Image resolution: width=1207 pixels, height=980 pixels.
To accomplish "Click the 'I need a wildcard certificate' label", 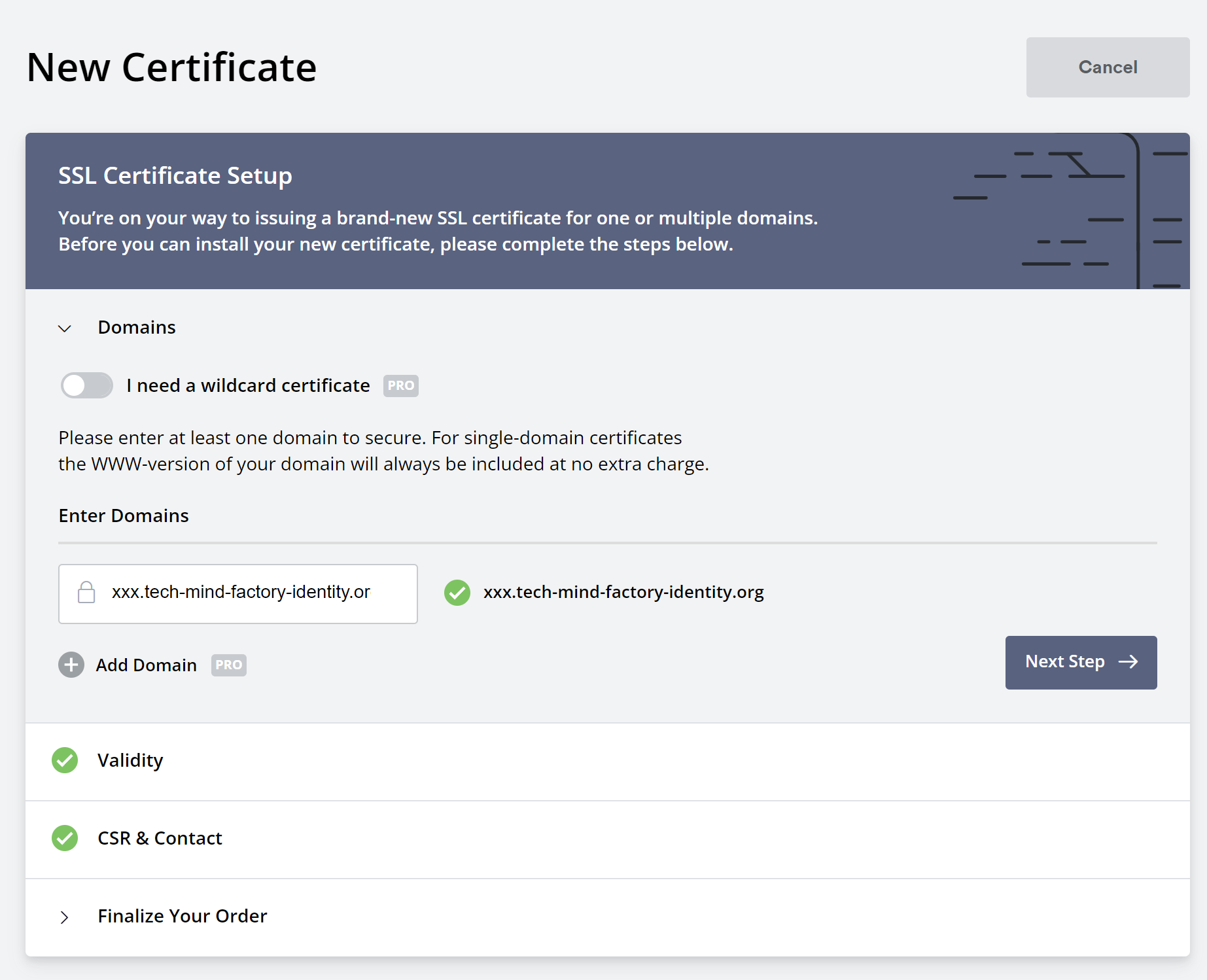I will click(x=248, y=386).
